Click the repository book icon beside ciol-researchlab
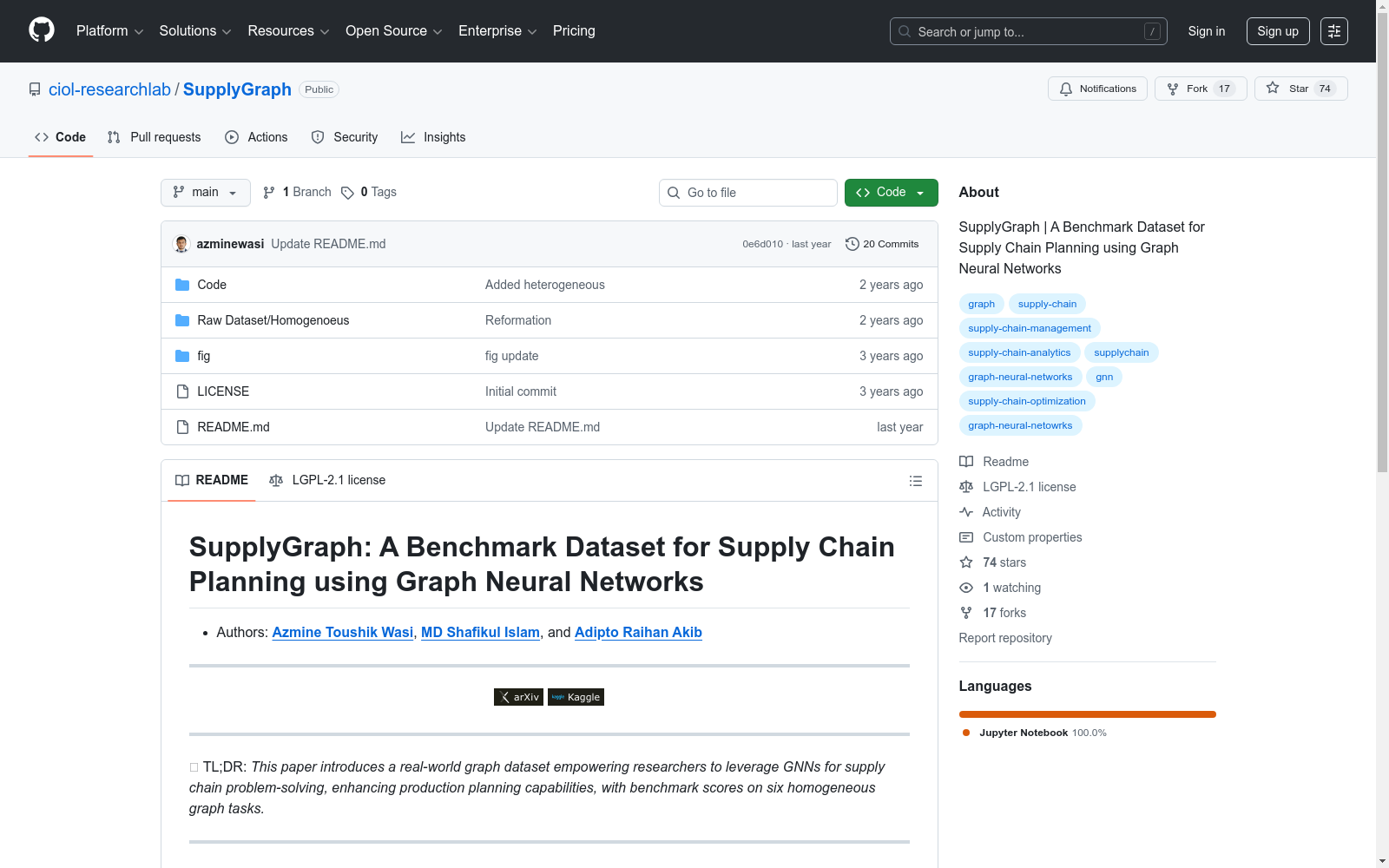 [x=35, y=89]
